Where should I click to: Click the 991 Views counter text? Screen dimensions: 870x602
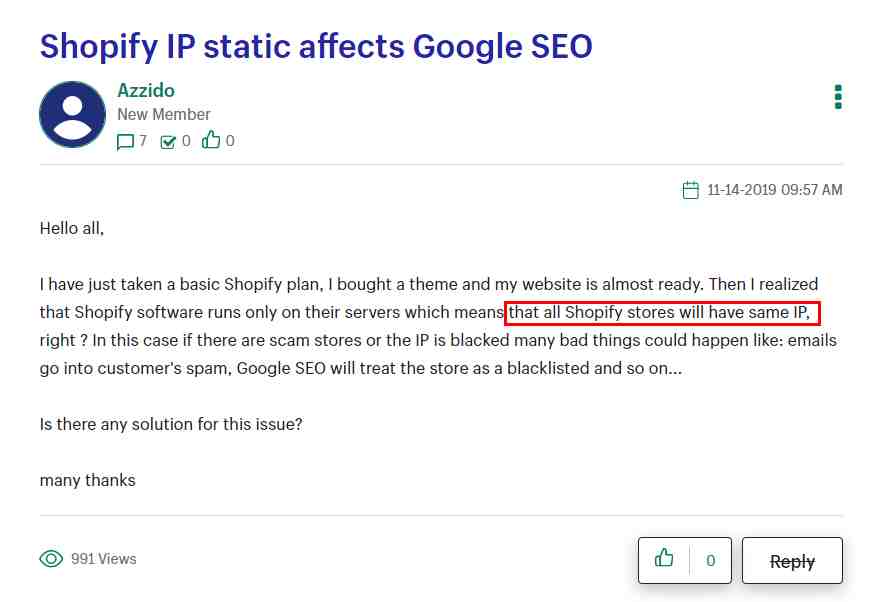pos(104,559)
